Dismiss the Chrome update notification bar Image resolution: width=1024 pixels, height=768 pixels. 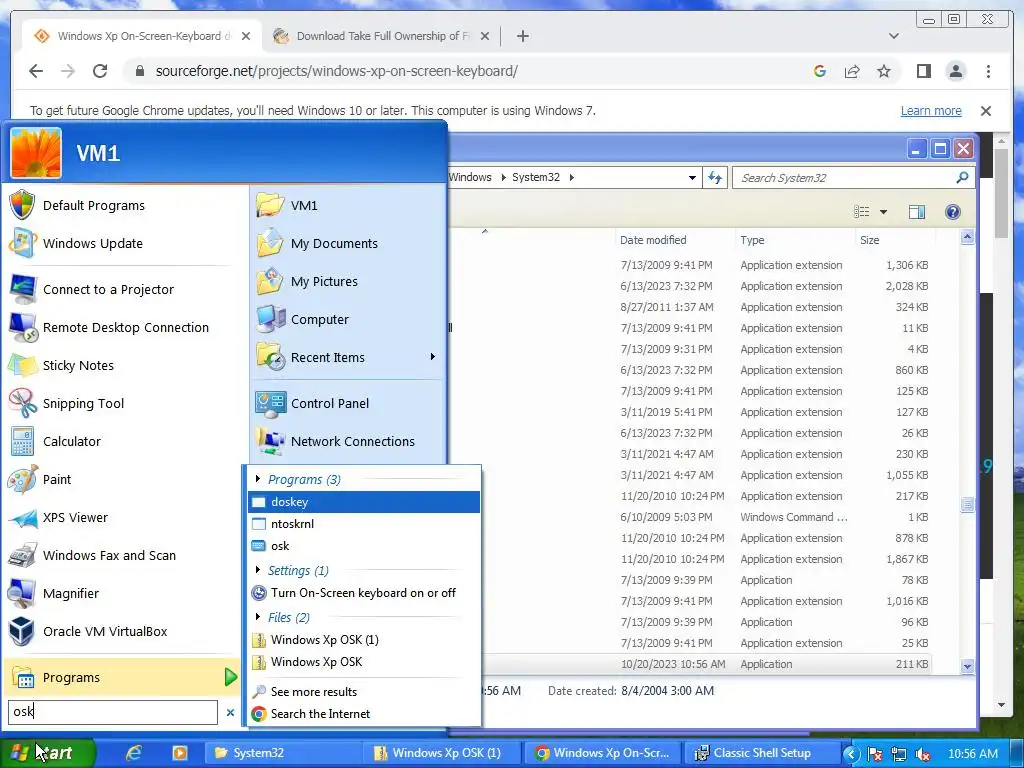pyautogui.click(x=986, y=111)
